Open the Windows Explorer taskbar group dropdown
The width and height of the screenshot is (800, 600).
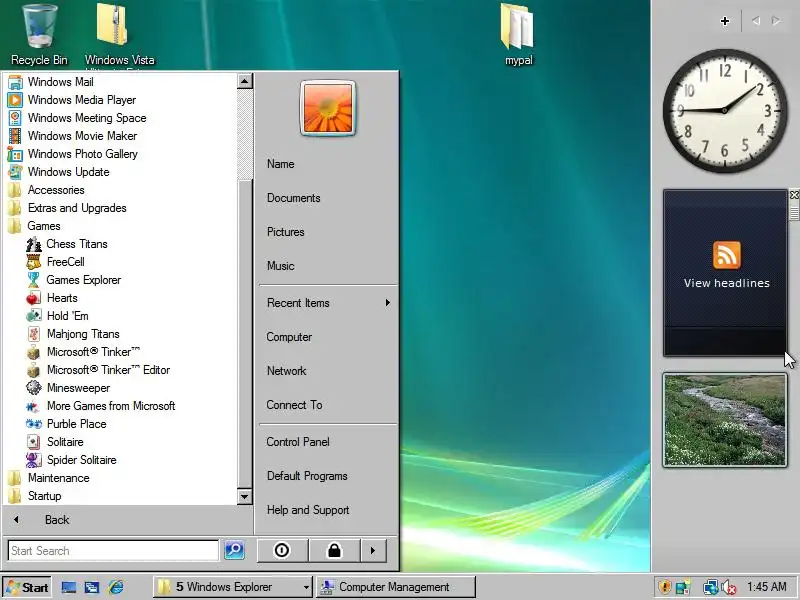click(306, 587)
